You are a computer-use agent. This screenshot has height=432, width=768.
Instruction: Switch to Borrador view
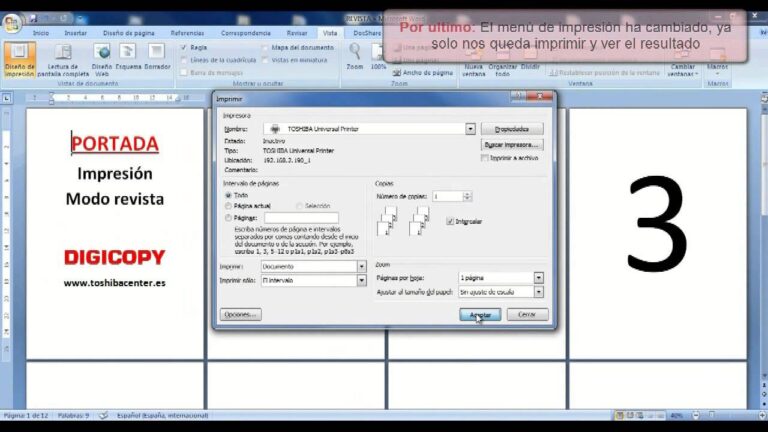157,57
